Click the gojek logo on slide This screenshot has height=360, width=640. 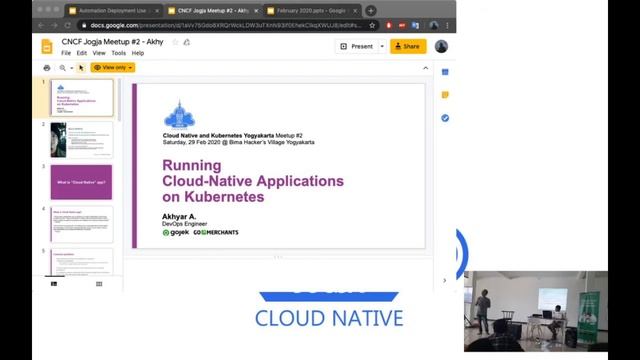[176, 232]
